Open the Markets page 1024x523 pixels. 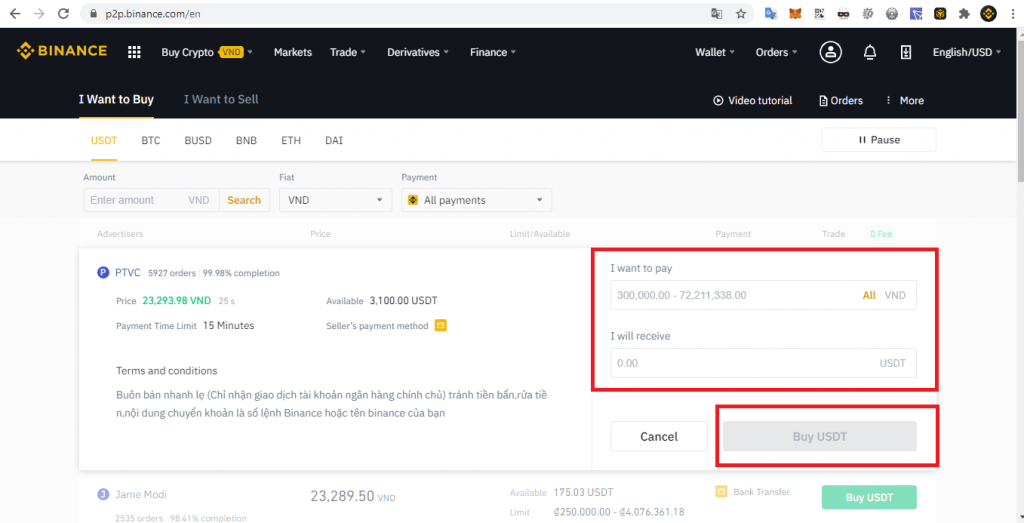pos(293,52)
